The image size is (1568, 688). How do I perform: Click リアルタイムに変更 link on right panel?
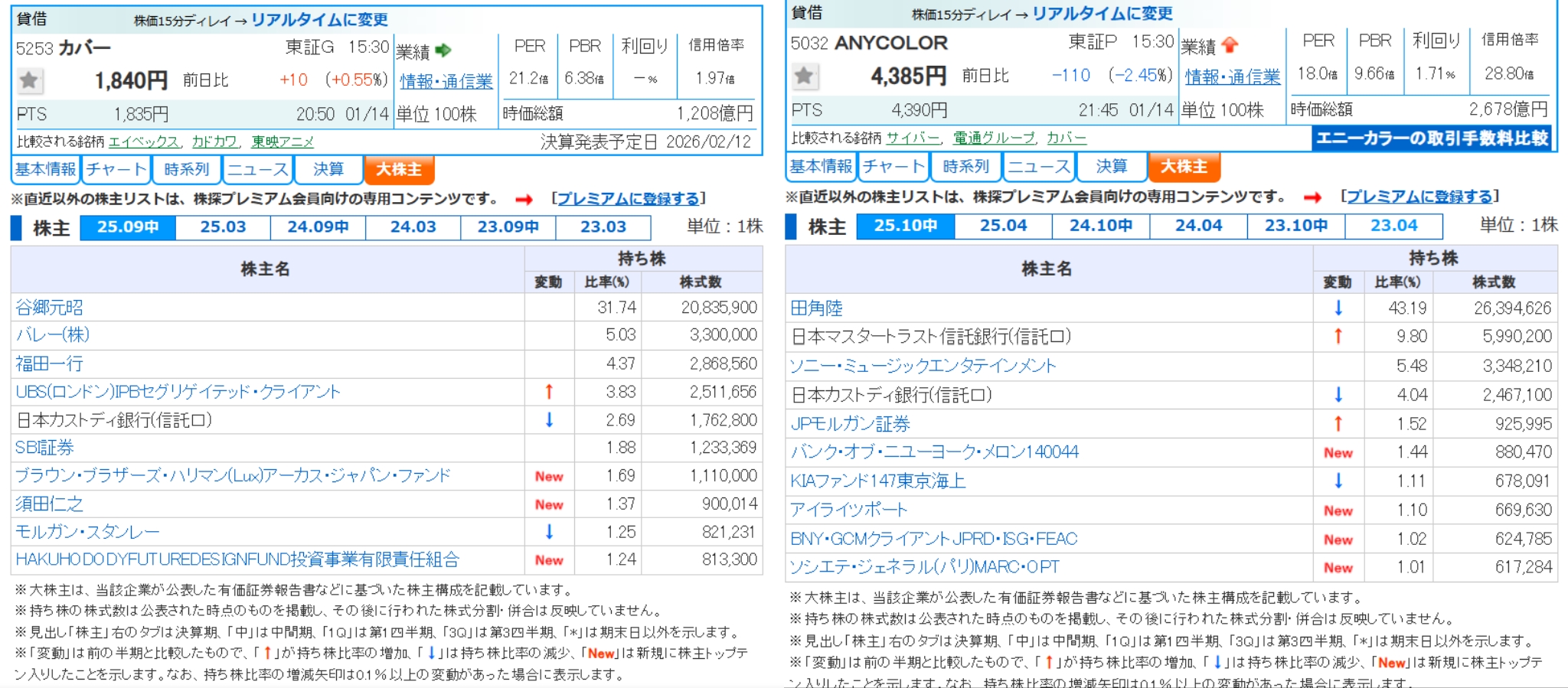pos(1102,14)
